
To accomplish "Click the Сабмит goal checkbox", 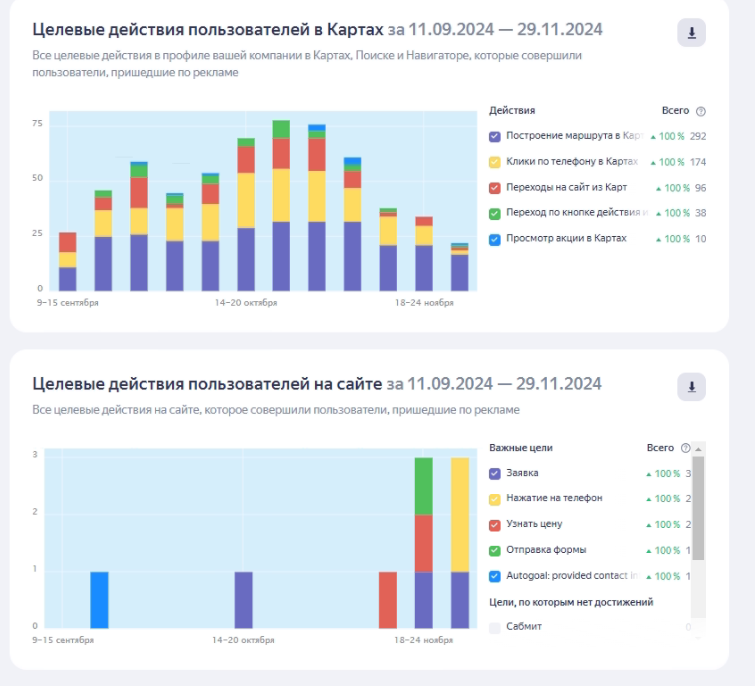I will [x=495, y=627].
